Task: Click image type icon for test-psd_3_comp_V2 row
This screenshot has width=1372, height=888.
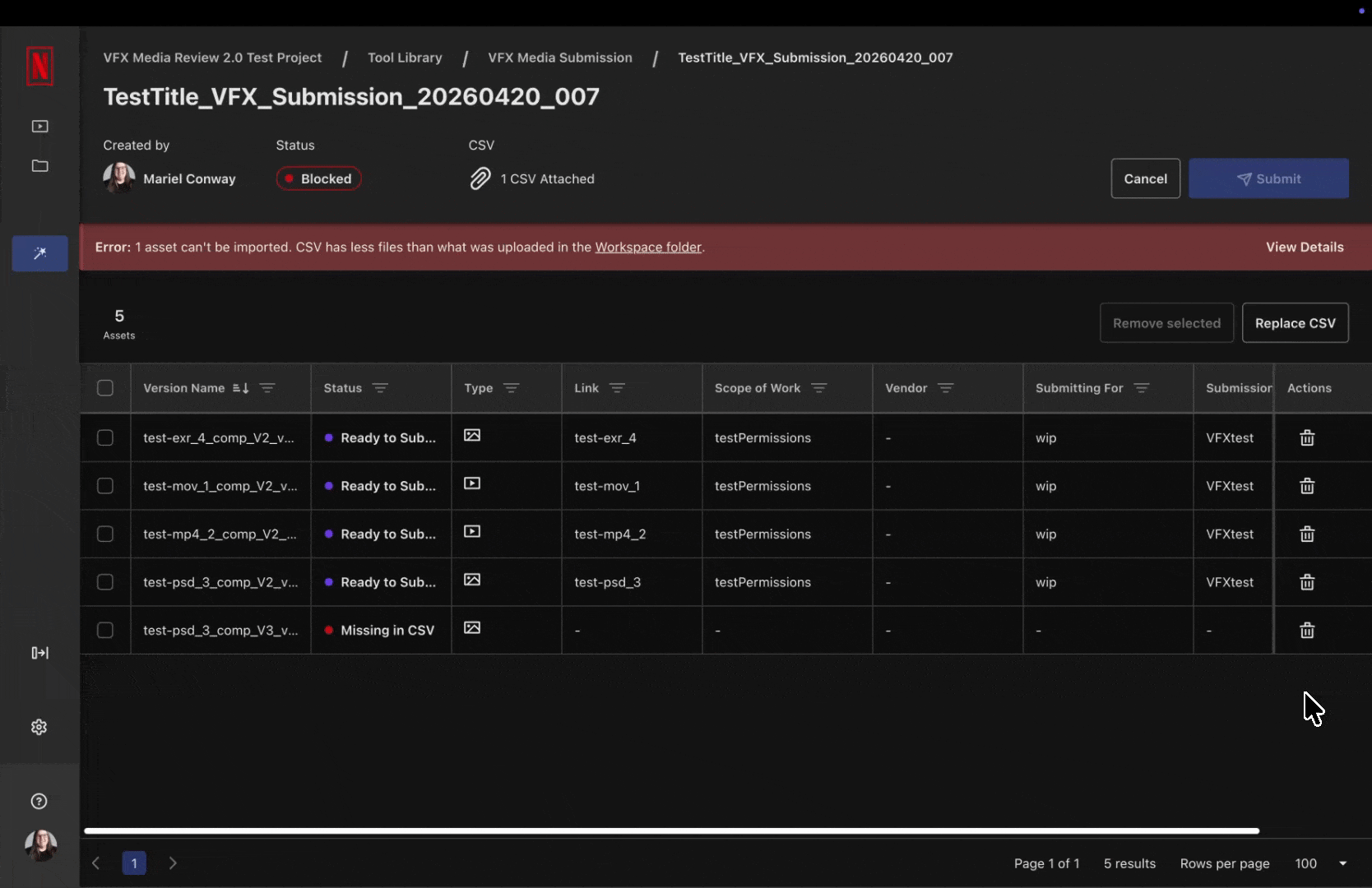Action: (x=472, y=580)
